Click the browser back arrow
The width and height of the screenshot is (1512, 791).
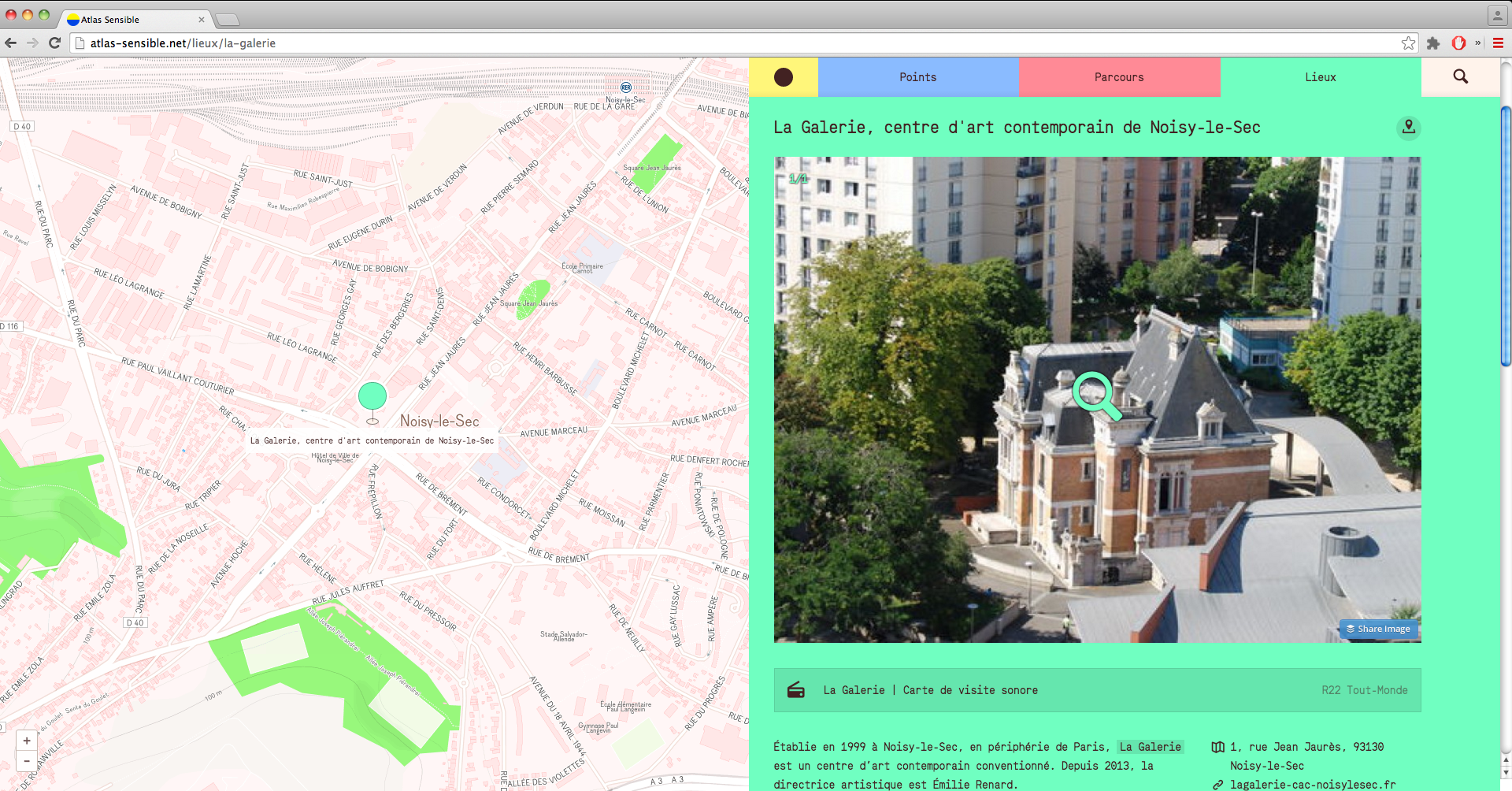11,43
